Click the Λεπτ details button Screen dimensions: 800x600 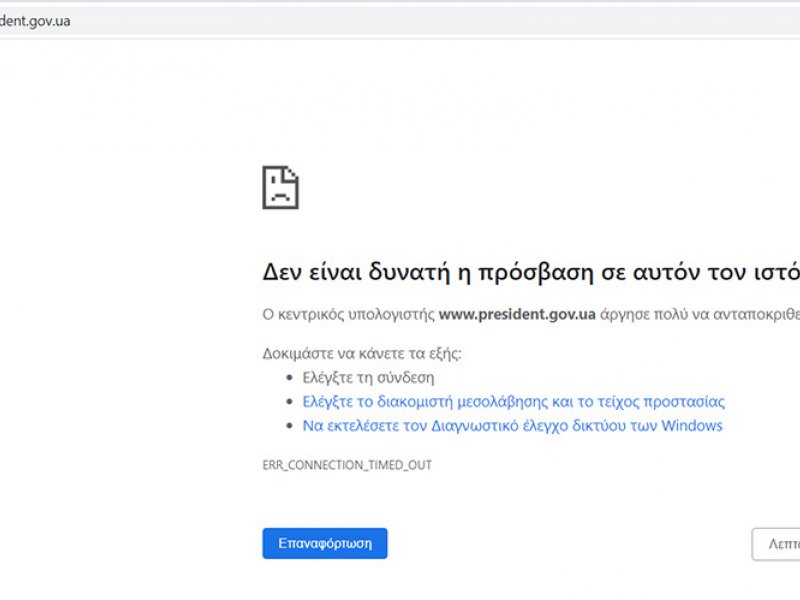tap(776, 544)
